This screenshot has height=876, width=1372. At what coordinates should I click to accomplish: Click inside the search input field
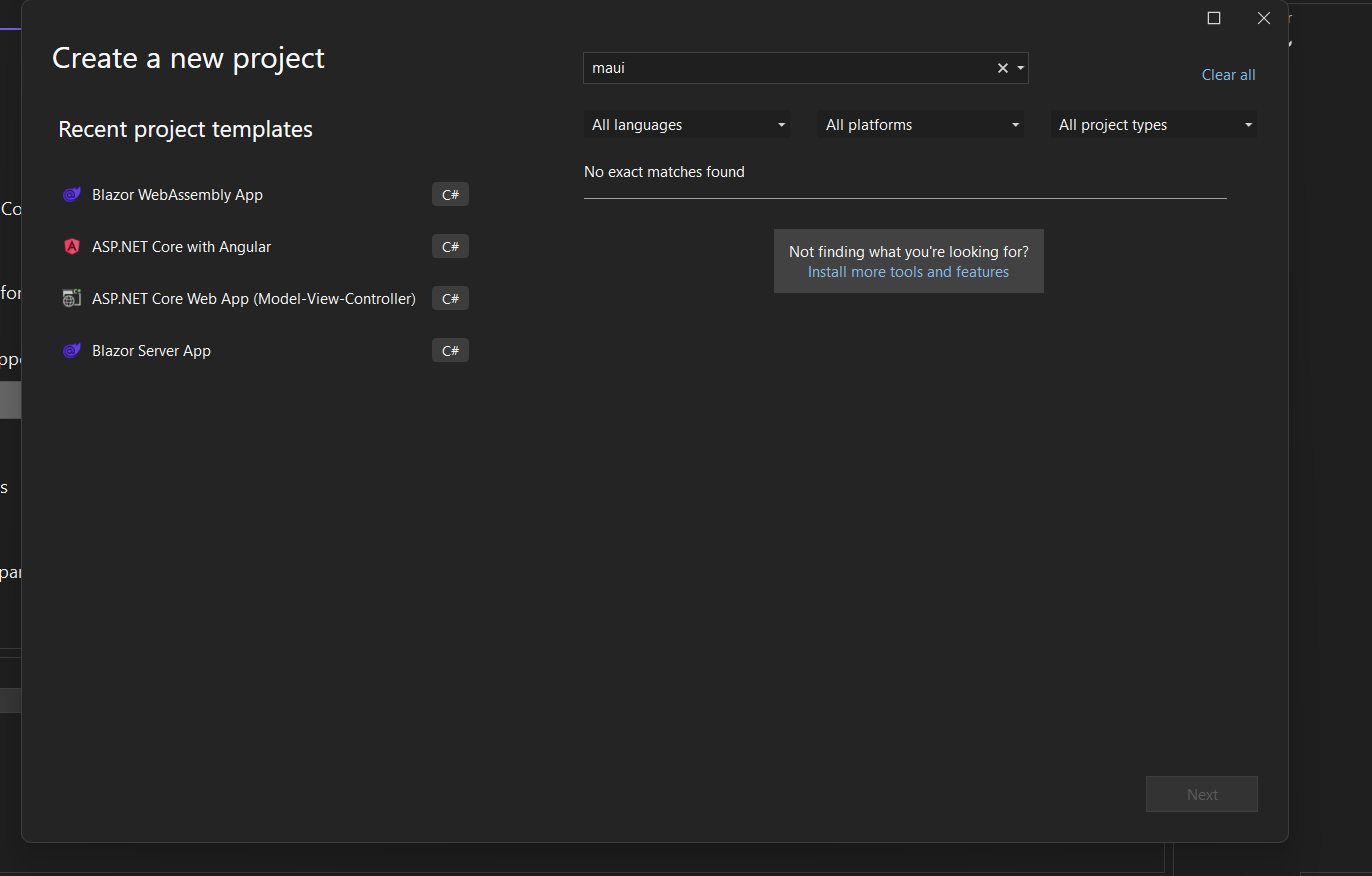(x=790, y=67)
